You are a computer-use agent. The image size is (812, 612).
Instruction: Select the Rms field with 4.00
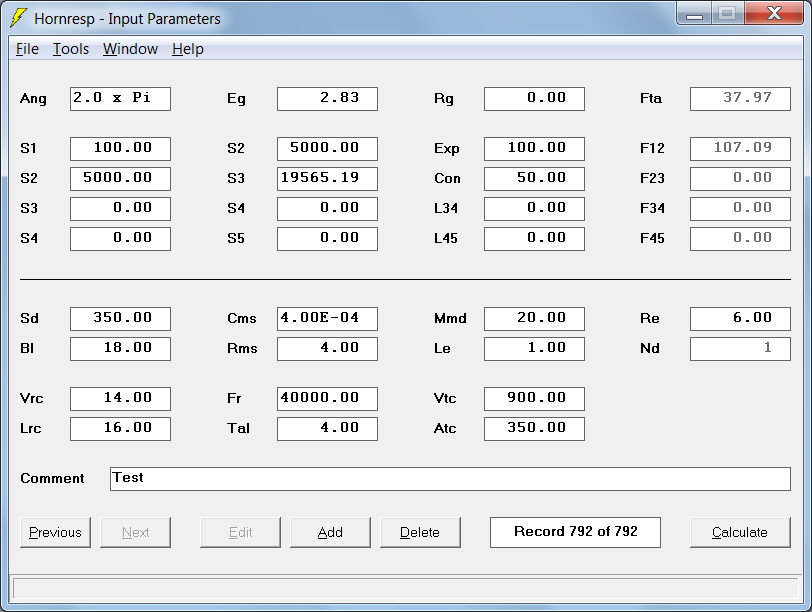[x=327, y=348]
